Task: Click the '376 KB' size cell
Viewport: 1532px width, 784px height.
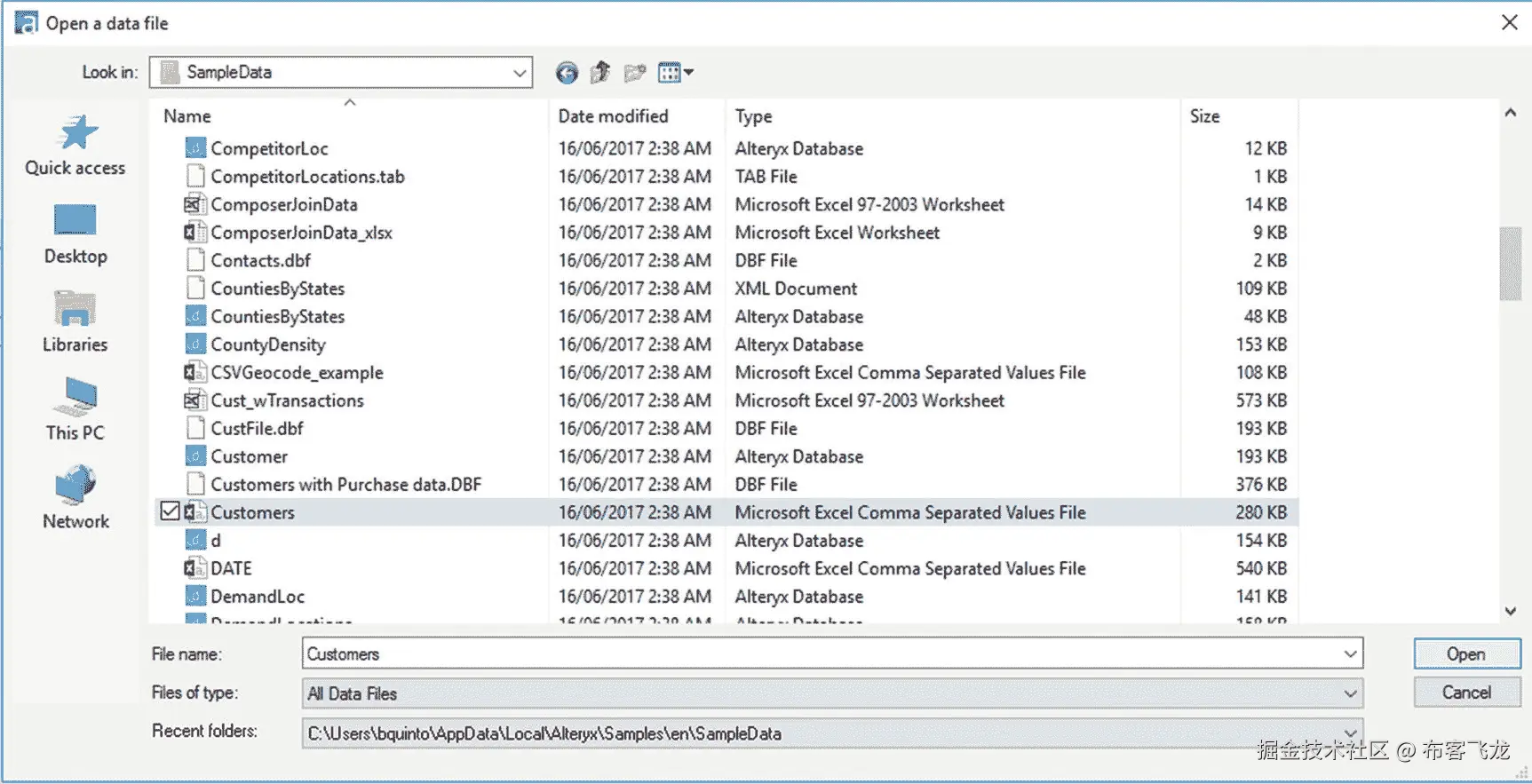Action: (x=1261, y=485)
